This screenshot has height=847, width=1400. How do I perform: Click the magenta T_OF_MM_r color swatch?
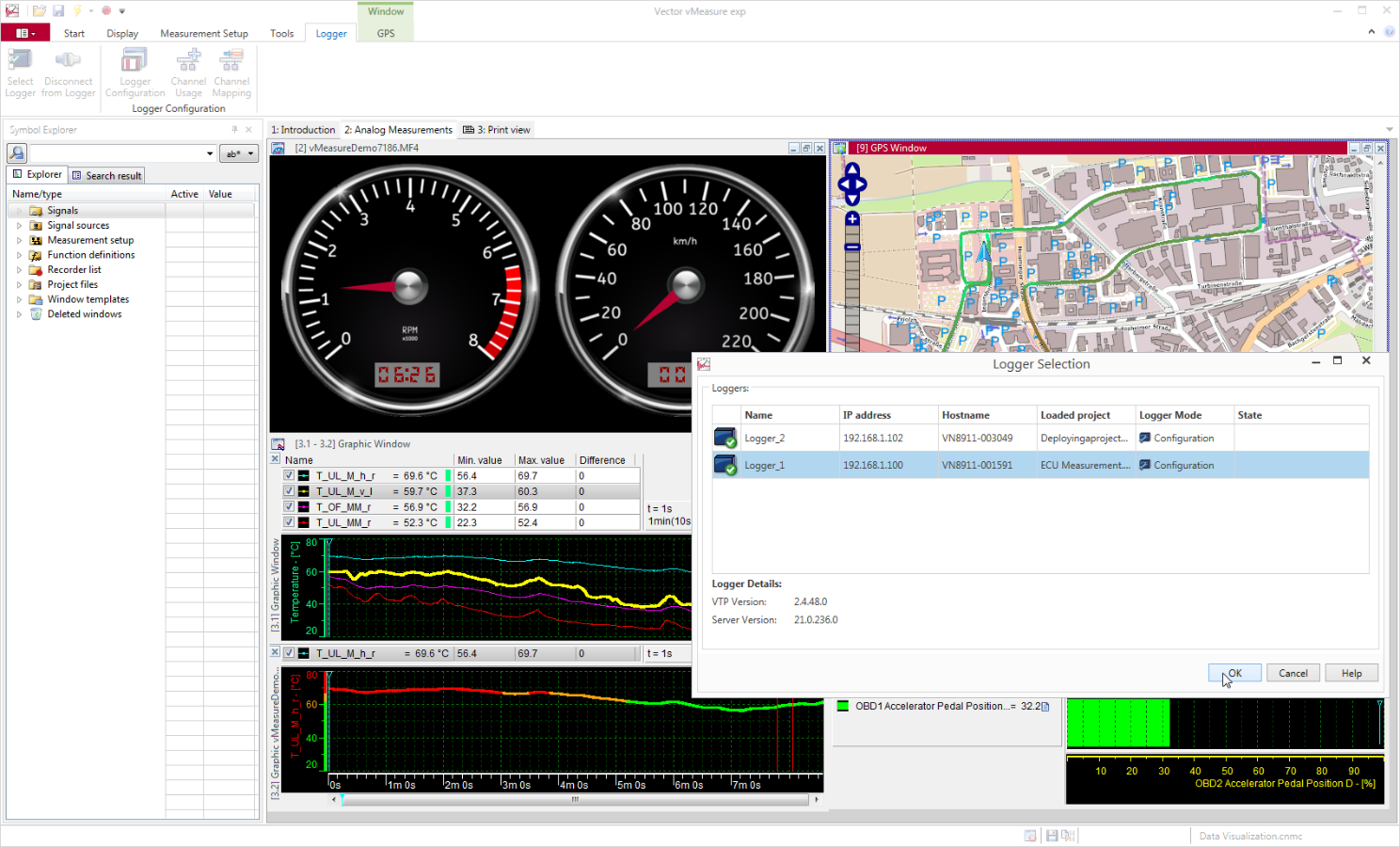click(303, 506)
